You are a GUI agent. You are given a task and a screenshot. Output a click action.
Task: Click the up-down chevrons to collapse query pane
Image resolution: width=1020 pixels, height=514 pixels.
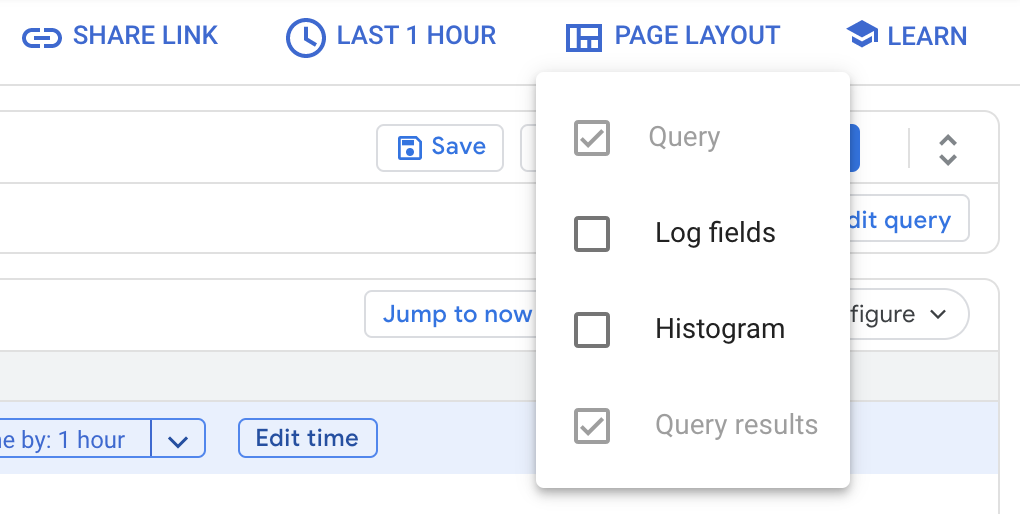click(948, 148)
